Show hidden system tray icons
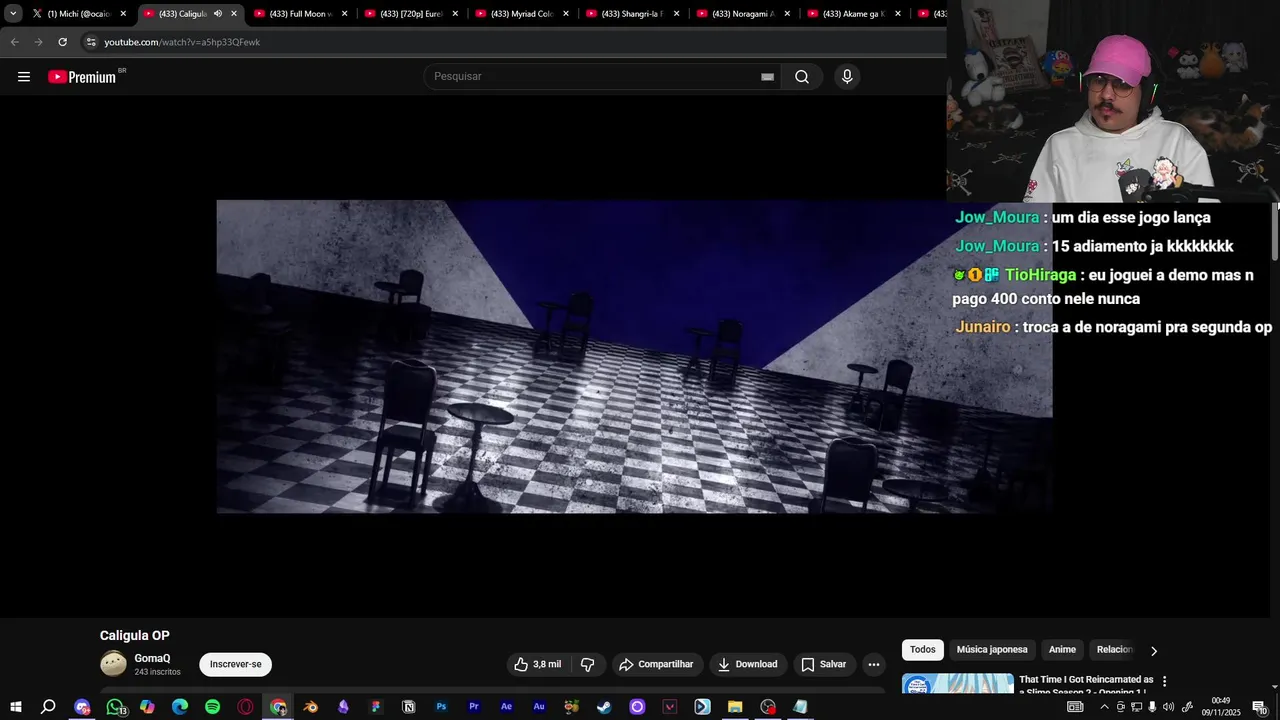The height and width of the screenshot is (720, 1280). click(x=1104, y=707)
